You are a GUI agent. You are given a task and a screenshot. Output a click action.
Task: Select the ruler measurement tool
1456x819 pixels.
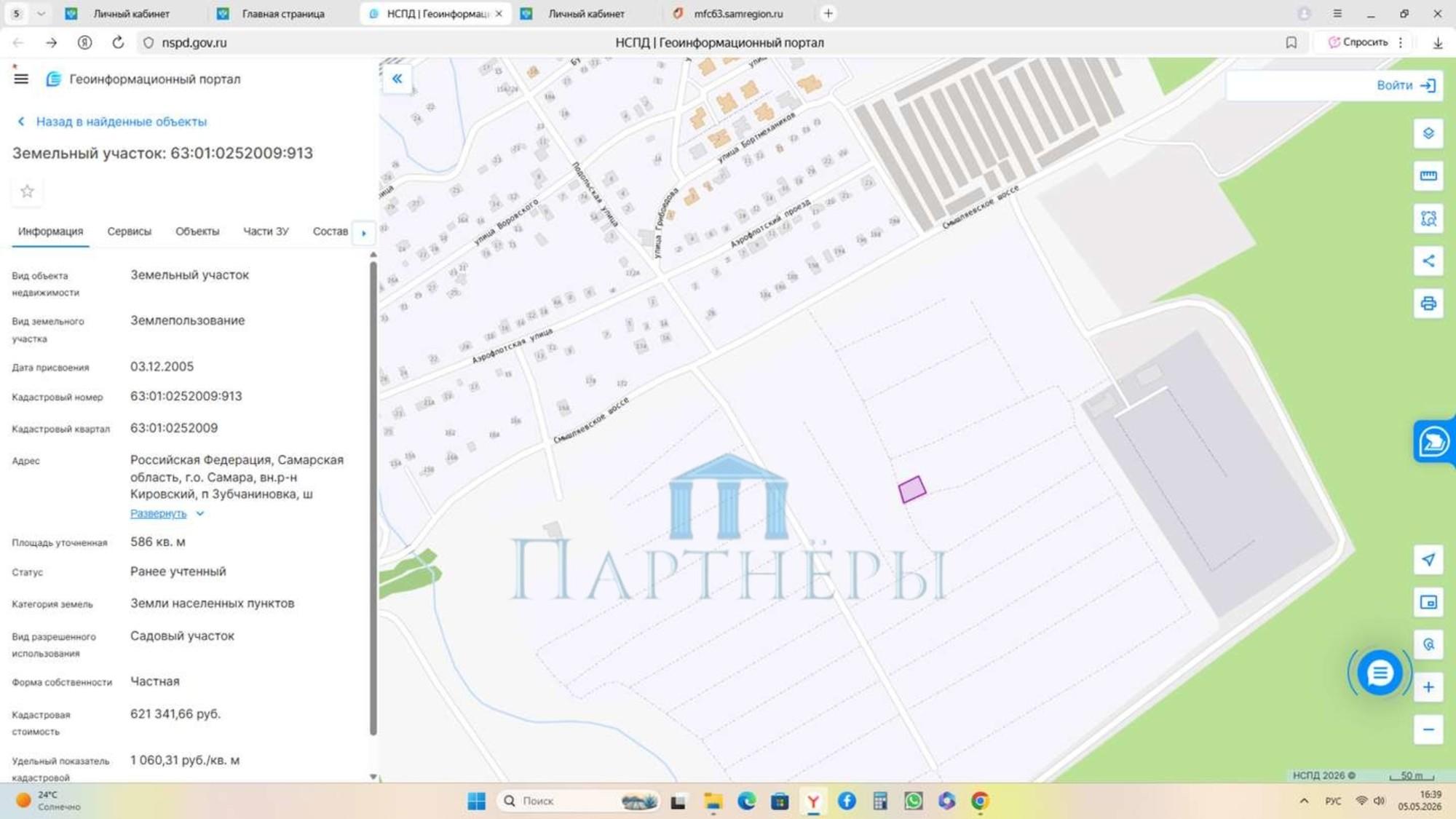coord(1428,175)
